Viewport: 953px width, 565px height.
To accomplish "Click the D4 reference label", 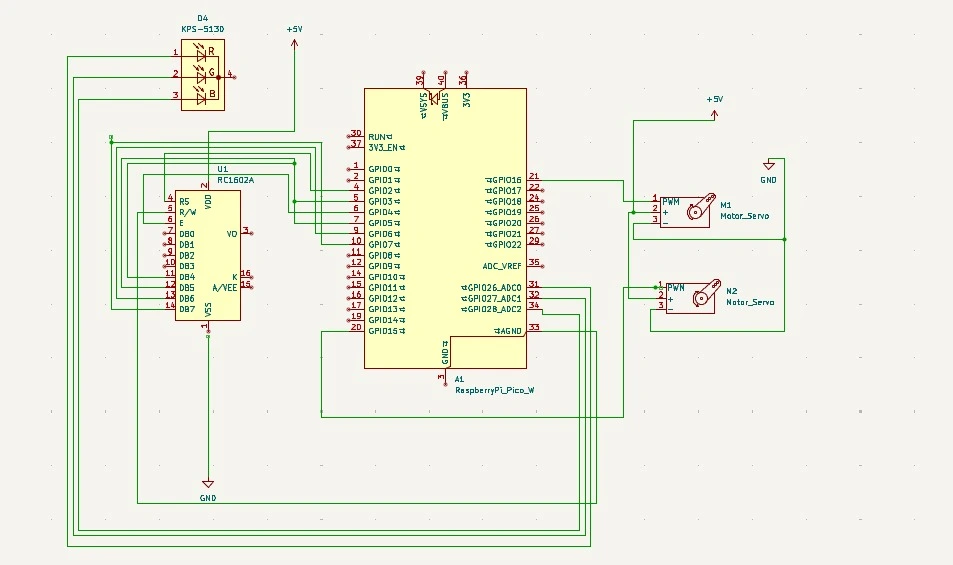I will pyautogui.click(x=202, y=19).
